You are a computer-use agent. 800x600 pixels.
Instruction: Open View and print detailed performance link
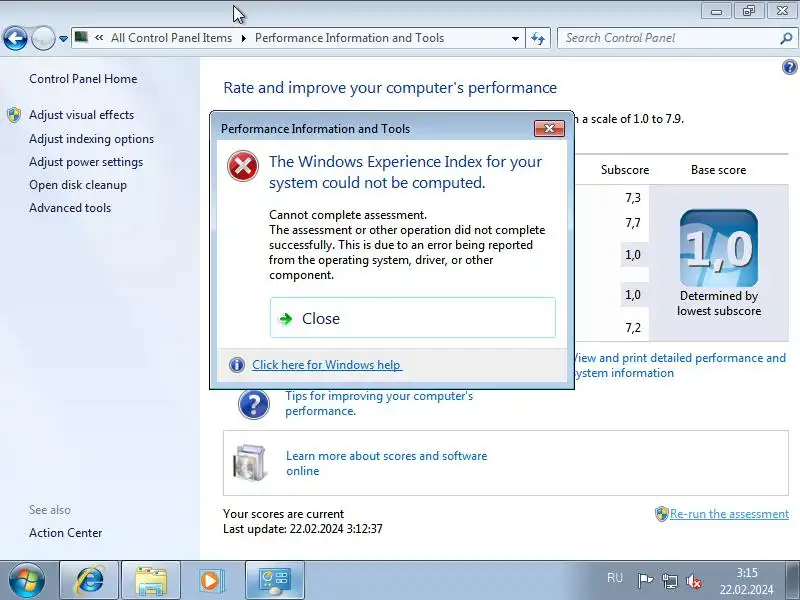[679, 365]
